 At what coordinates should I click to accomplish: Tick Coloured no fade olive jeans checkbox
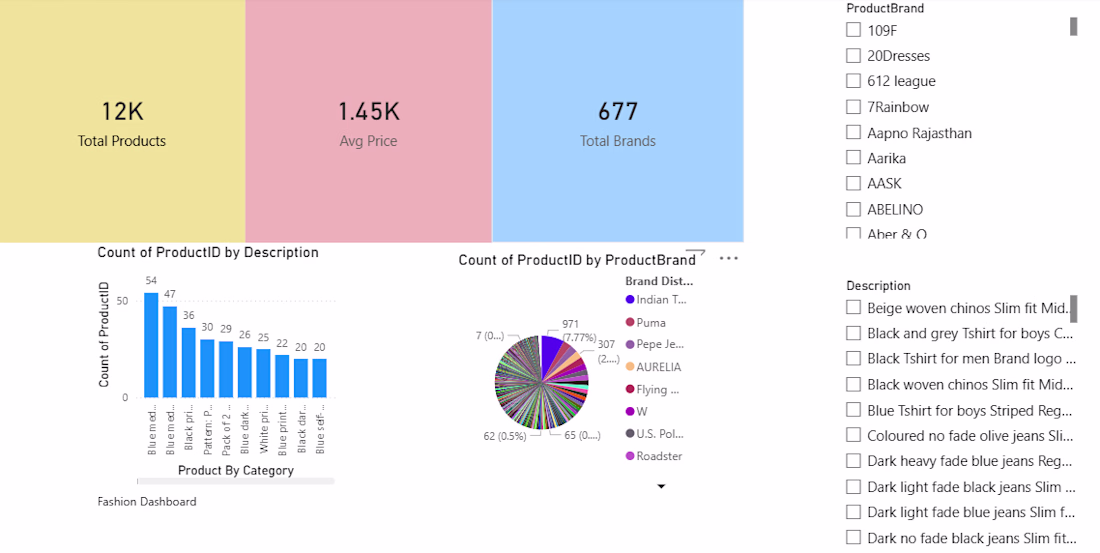pyautogui.click(x=853, y=435)
